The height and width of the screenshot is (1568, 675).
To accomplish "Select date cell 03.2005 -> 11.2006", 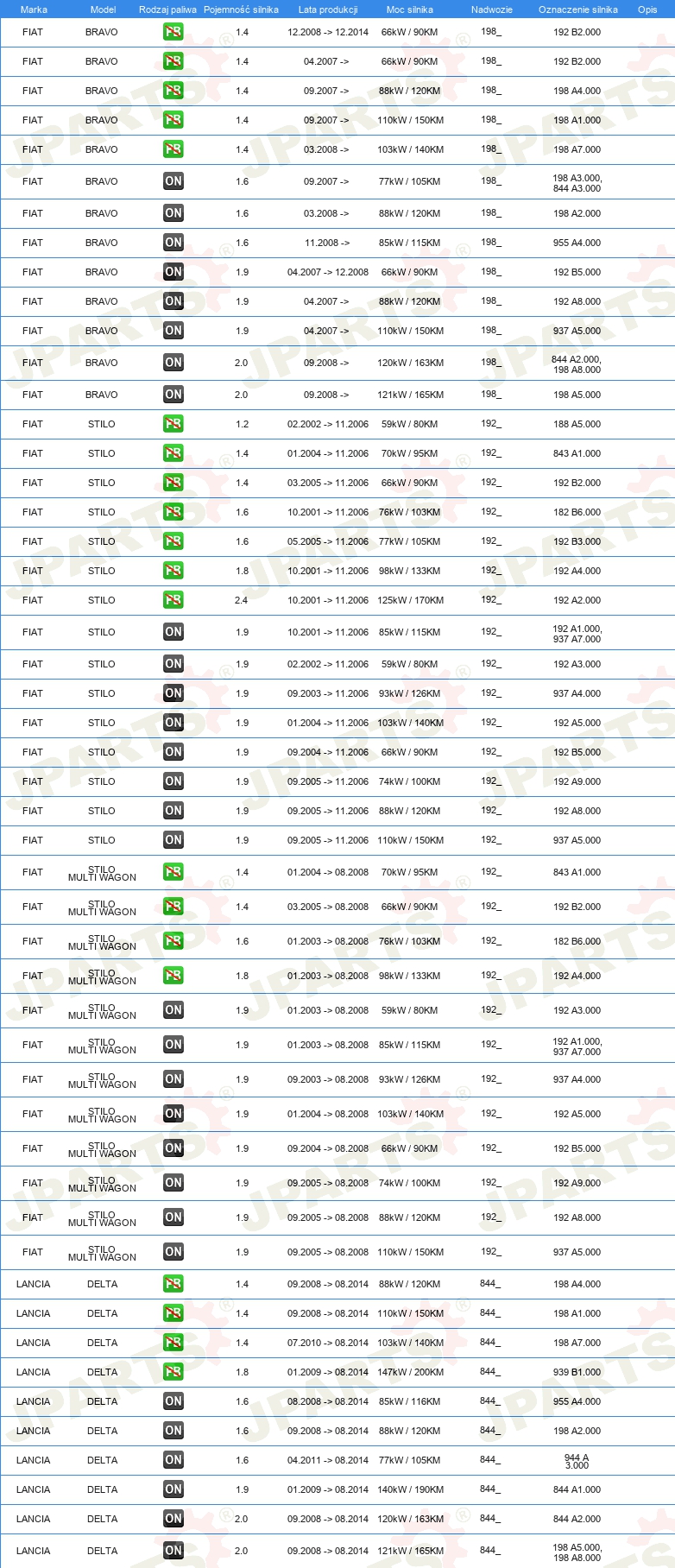I will click(328, 483).
